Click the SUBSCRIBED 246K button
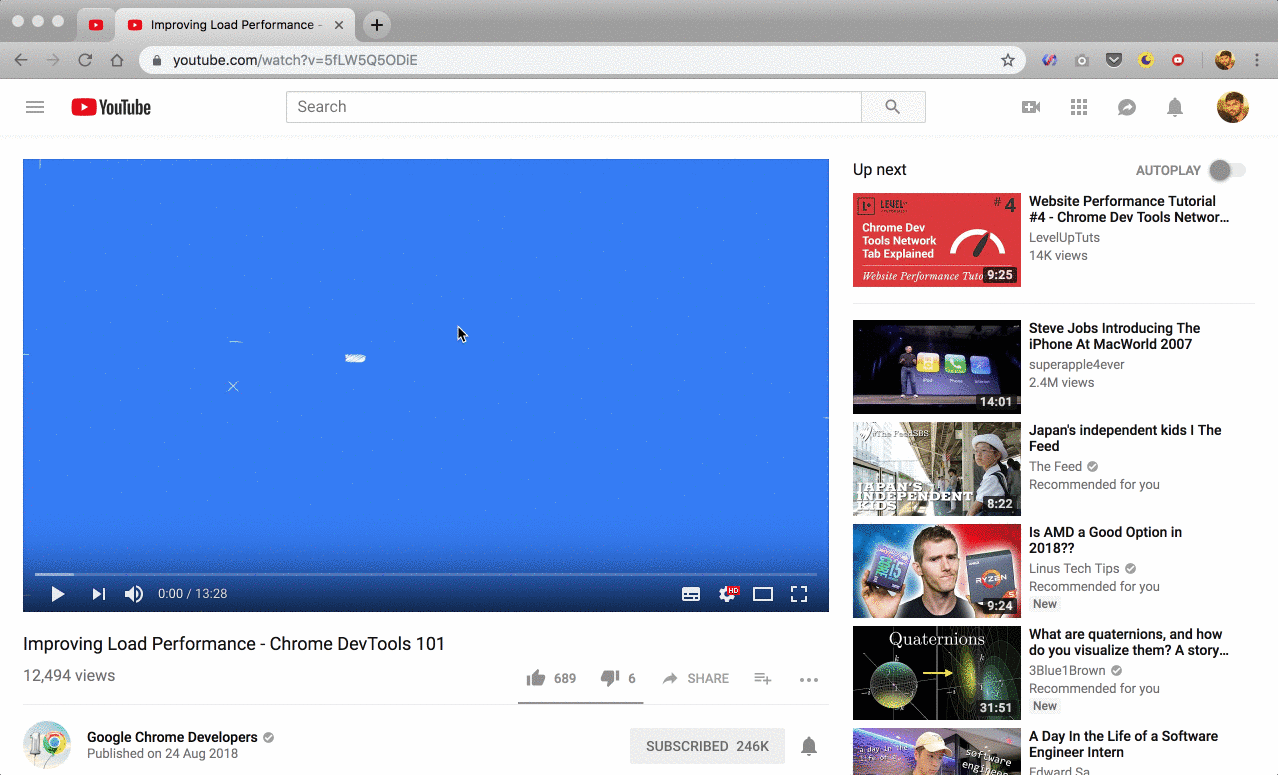Screen dimensions: 1278x775 coord(707,746)
